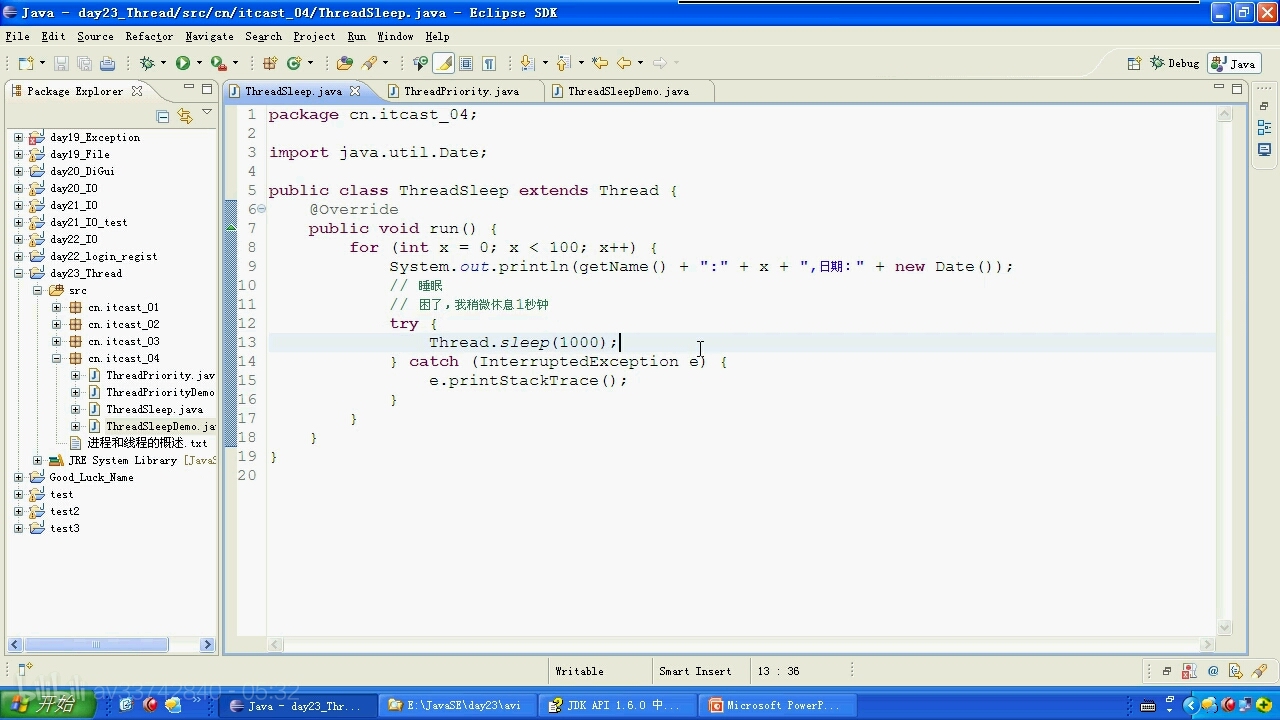Image resolution: width=1280 pixels, height=720 pixels.
Task: Click the Debug bug toolbar icon
Action: click(147, 63)
